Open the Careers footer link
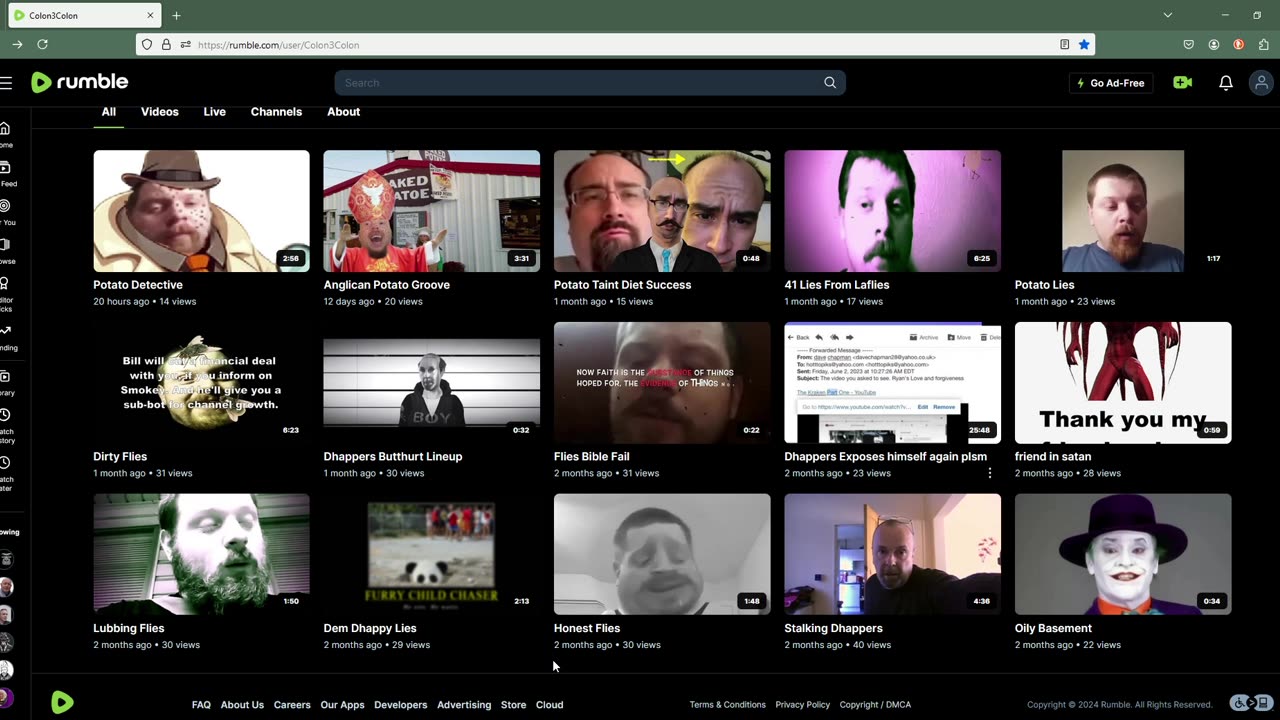 pos(292,705)
